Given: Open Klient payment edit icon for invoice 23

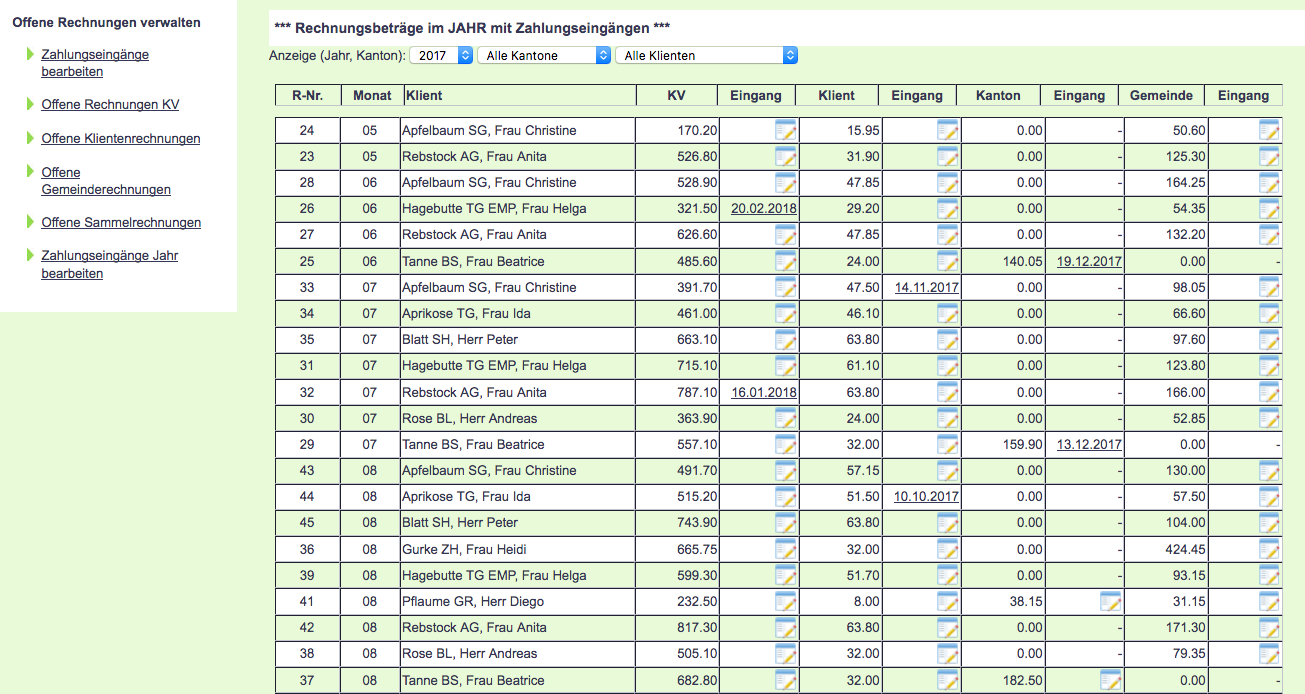Looking at the screenshot, I should [x=947, y=156].
